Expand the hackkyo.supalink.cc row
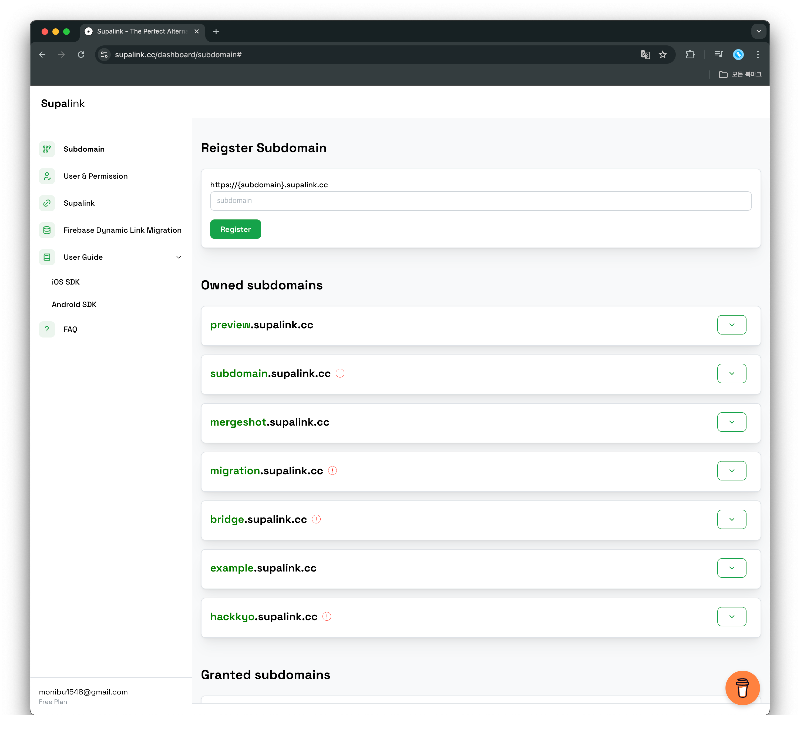 732,617
